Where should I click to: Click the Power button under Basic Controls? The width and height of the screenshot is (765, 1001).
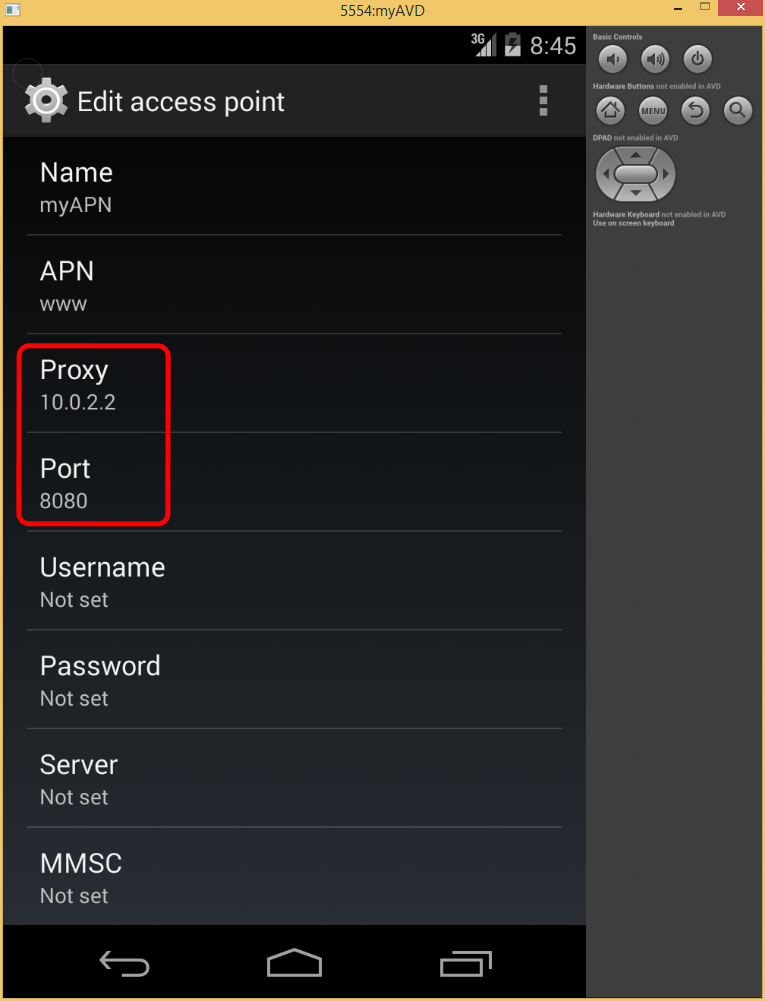[697, 58]
